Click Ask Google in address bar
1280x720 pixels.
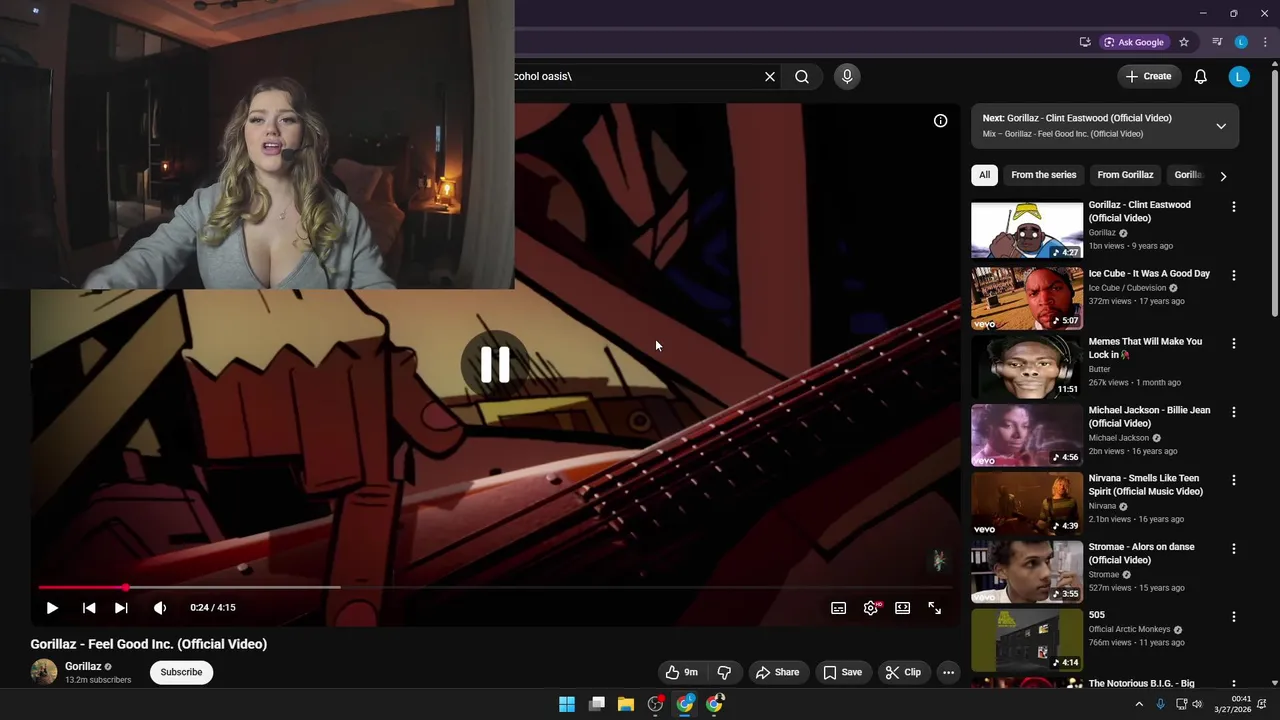[x=1135, y=42]
